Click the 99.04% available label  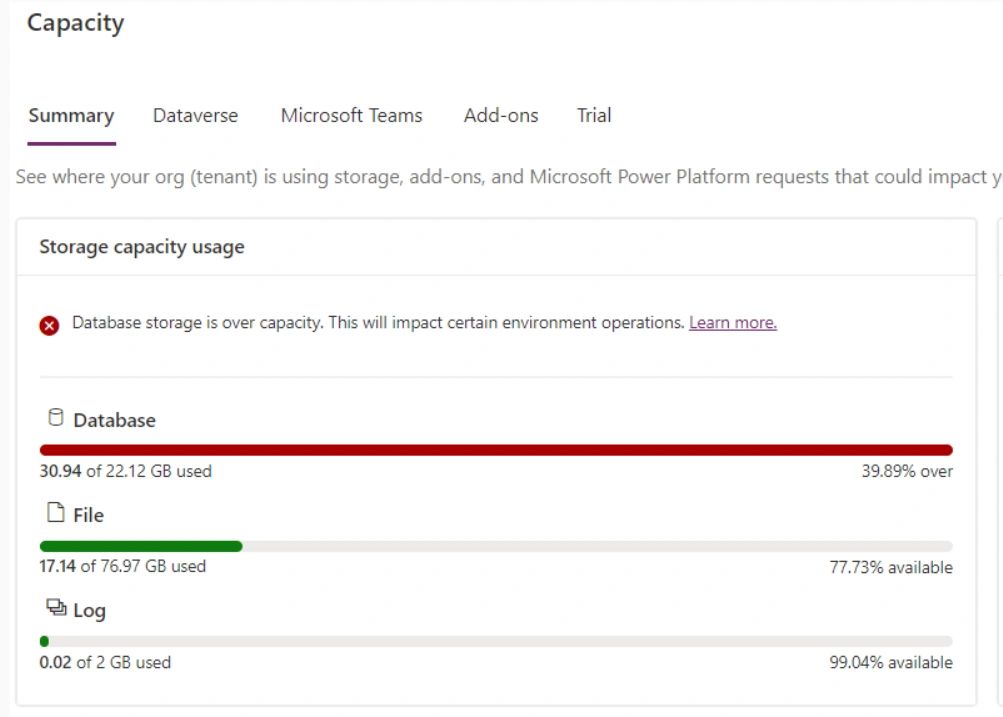[x=890, y=662]
